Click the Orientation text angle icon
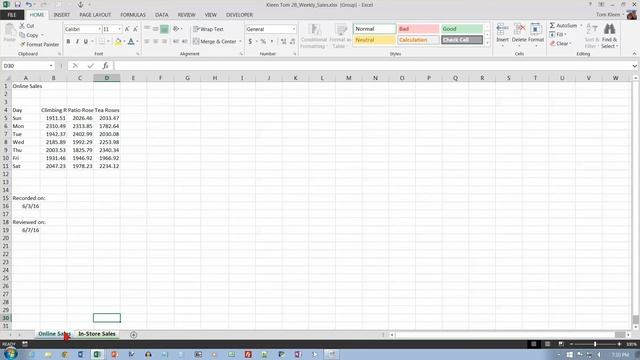This screenshot has width=640, height=360. [x=176, y=29]
